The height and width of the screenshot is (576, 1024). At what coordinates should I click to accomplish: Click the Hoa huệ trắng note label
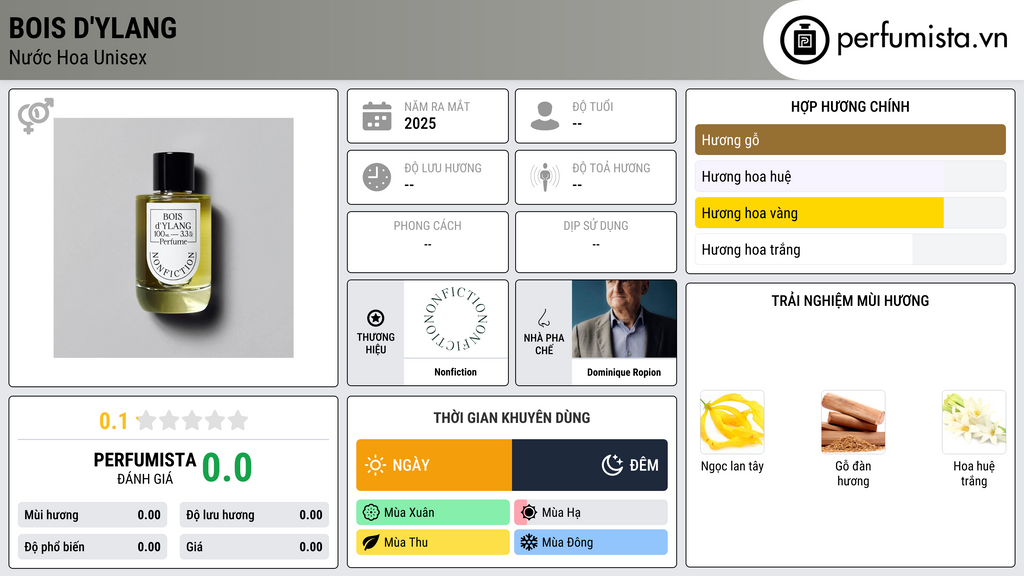[x=974, y=473]
